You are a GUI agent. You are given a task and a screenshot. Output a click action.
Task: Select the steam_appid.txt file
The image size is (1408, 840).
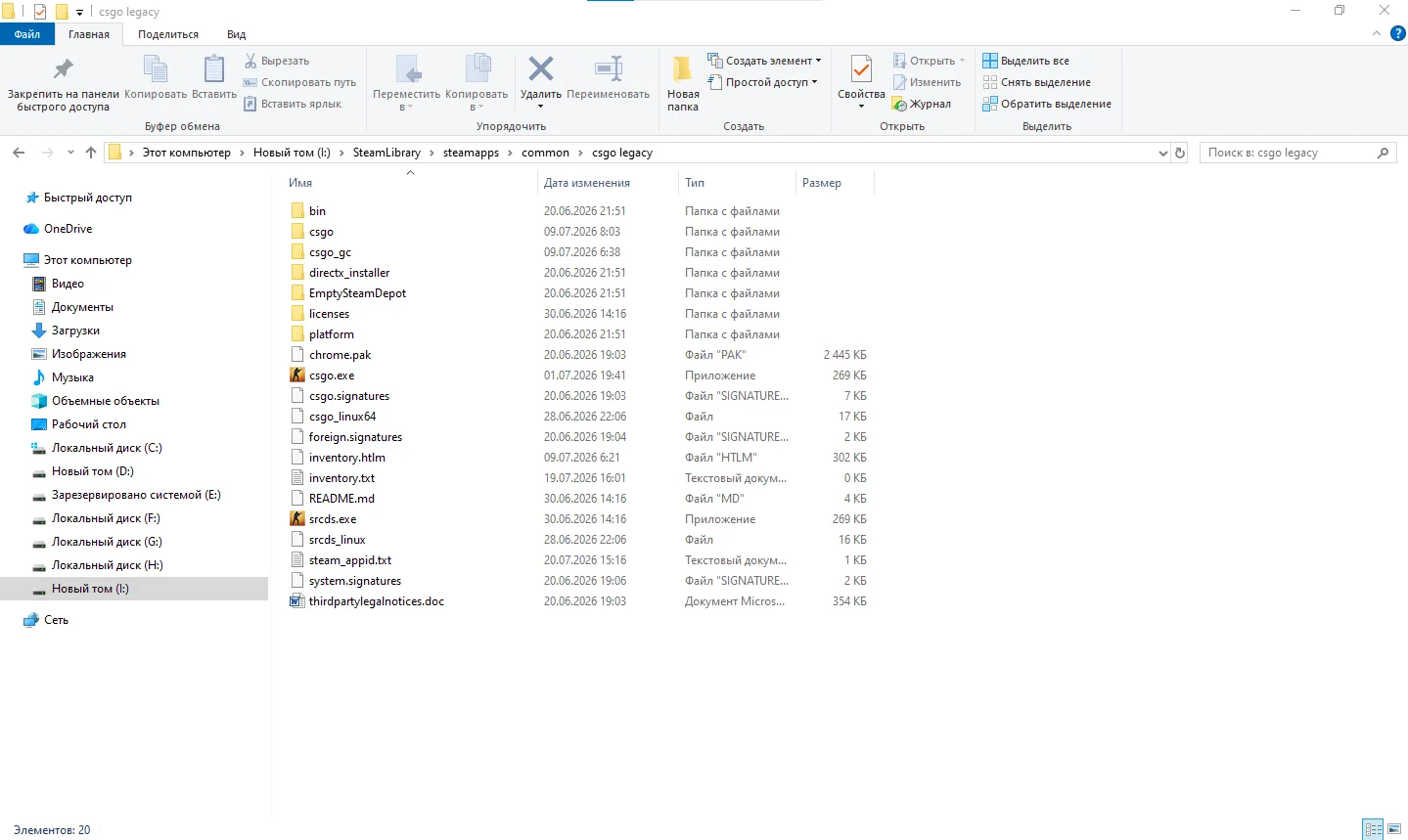point(350,560)
